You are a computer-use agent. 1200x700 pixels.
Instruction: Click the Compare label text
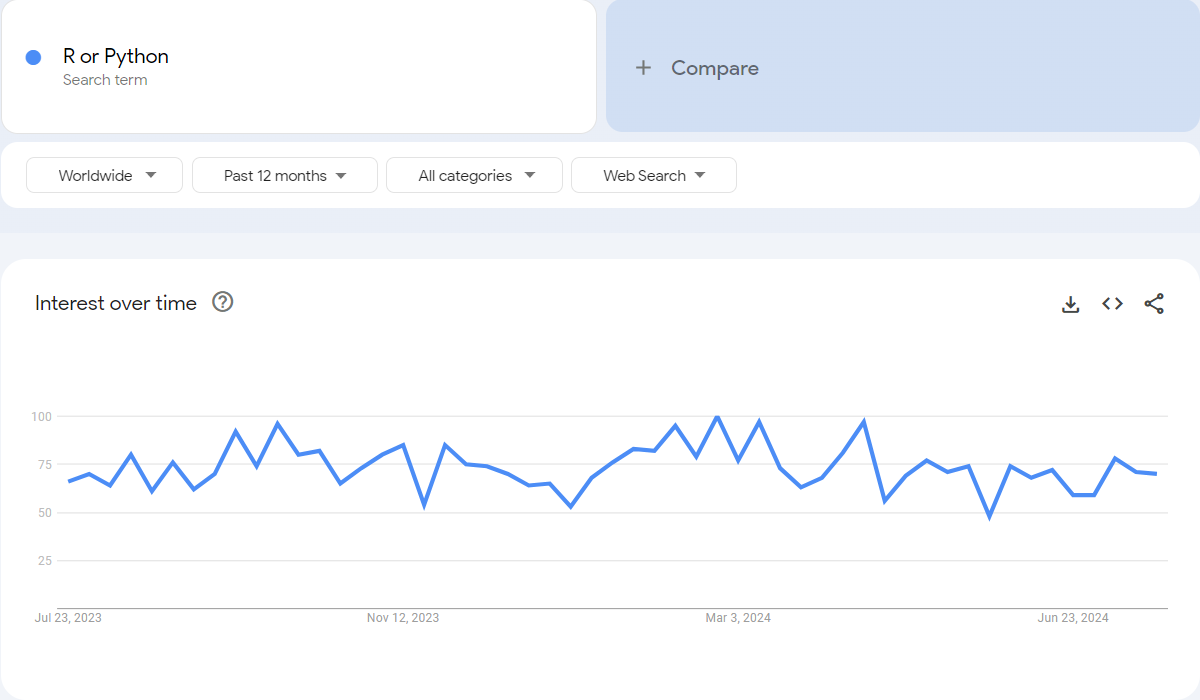(x=714, y=68)
